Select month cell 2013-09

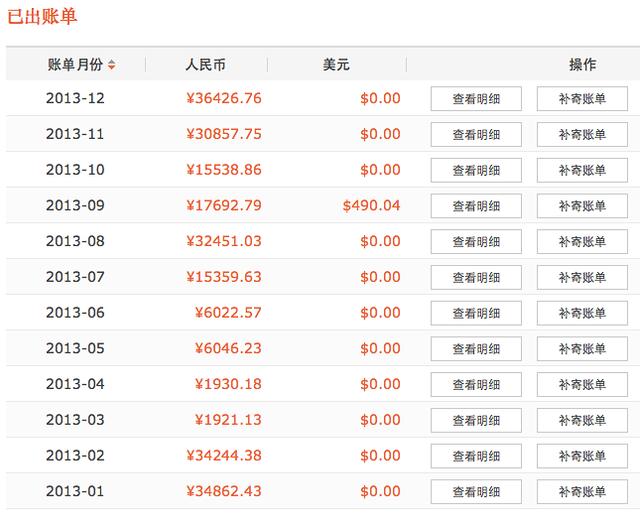coord(75,206)
